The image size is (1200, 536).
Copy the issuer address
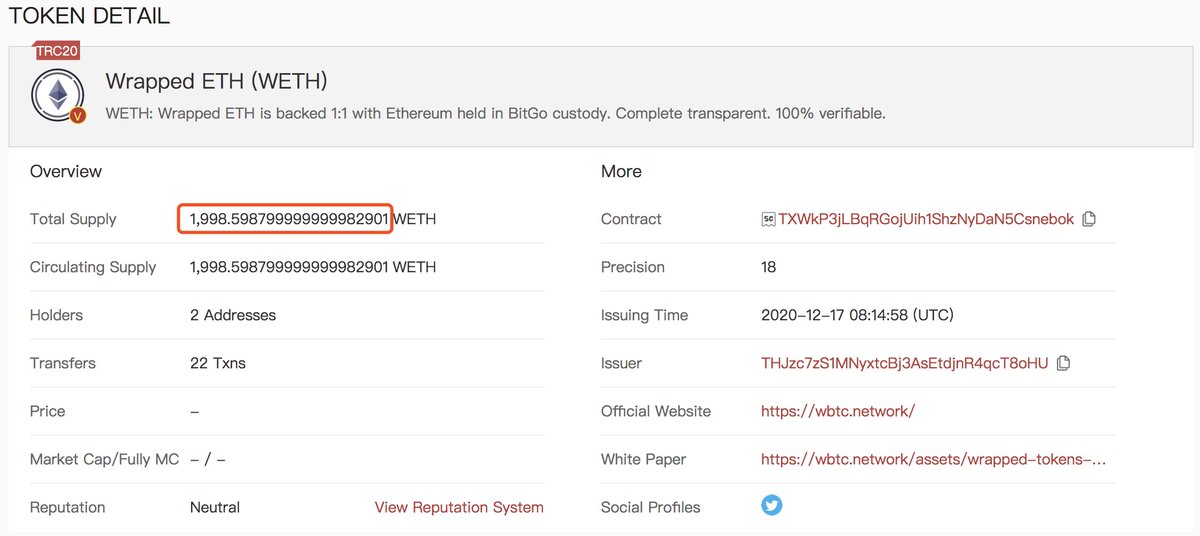[x=1063, y=363]
